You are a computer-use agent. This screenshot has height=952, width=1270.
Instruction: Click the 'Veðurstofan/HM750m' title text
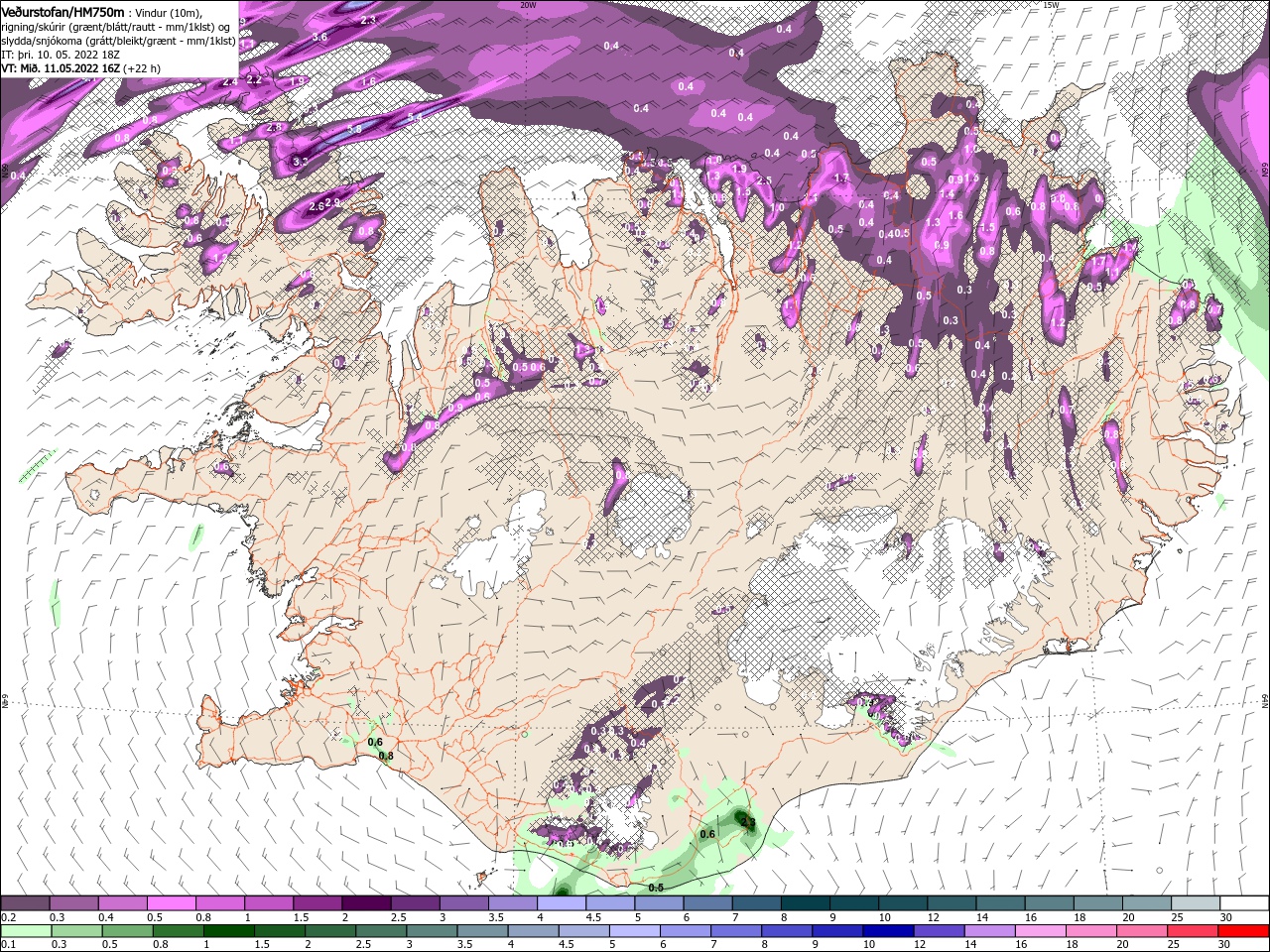(x=63, y=11)
